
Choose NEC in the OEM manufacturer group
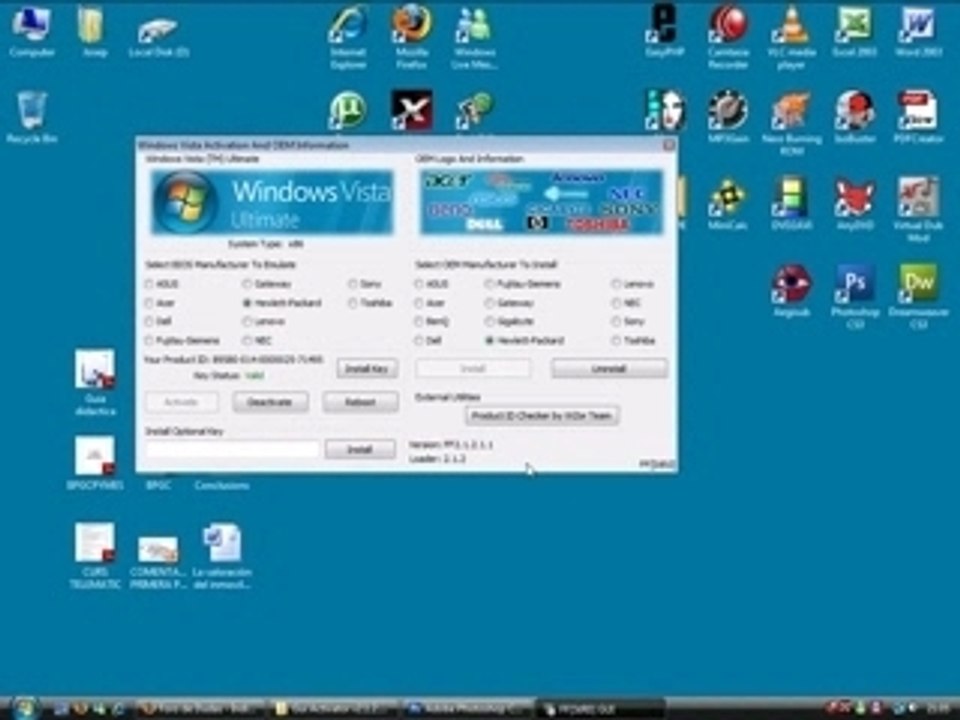pyautogui.click(x=616, y=303)
